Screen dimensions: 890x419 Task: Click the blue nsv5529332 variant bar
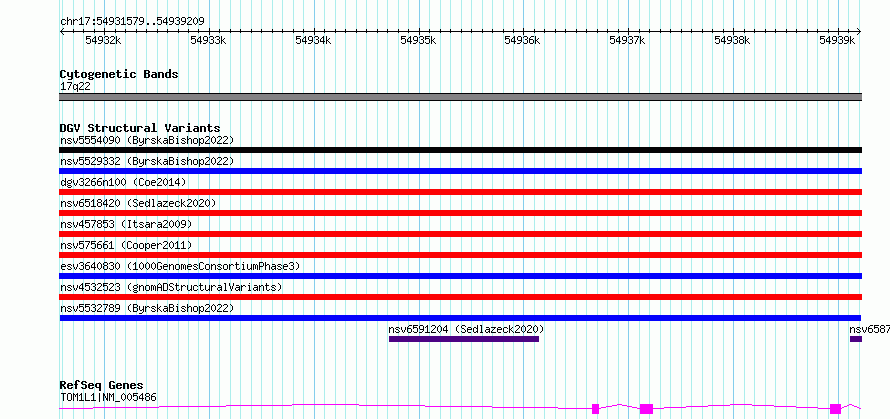point(460,171)
